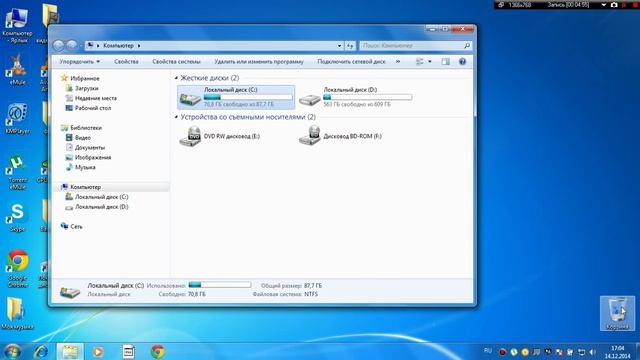Select Сеть in navigation pane
Viewport: 640px width, 360px height.
pos(76,227)
